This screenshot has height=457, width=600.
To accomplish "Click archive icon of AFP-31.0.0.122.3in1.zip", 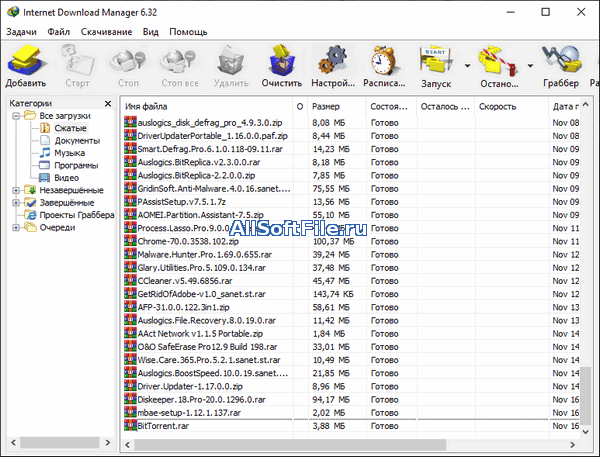I will pyautogui.click(x=130, y=307).
